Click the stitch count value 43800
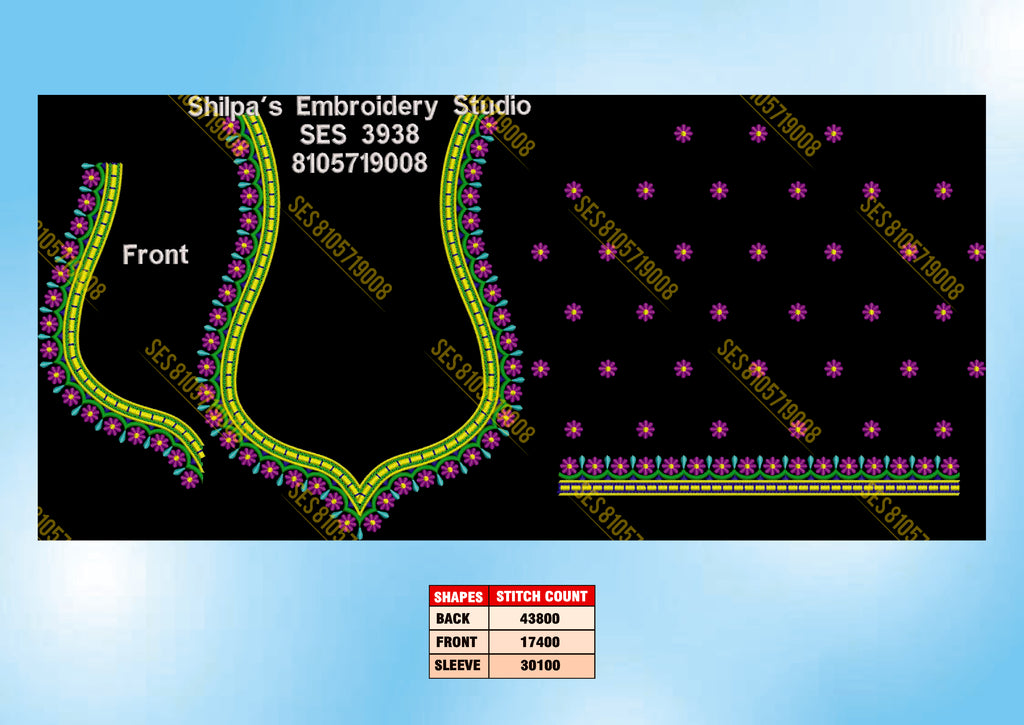 pos(539,619)
